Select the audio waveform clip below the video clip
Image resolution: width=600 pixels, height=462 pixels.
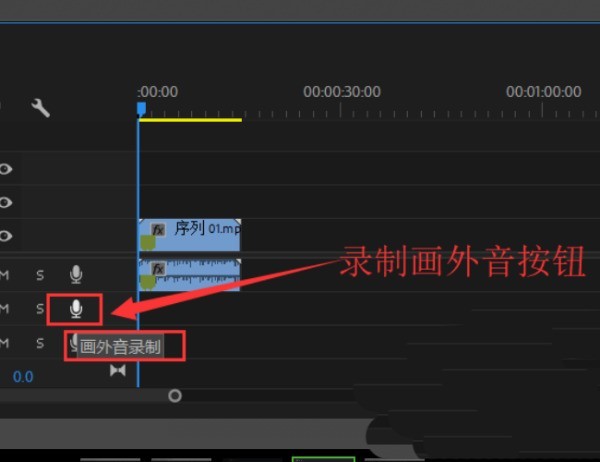point(200,275)
